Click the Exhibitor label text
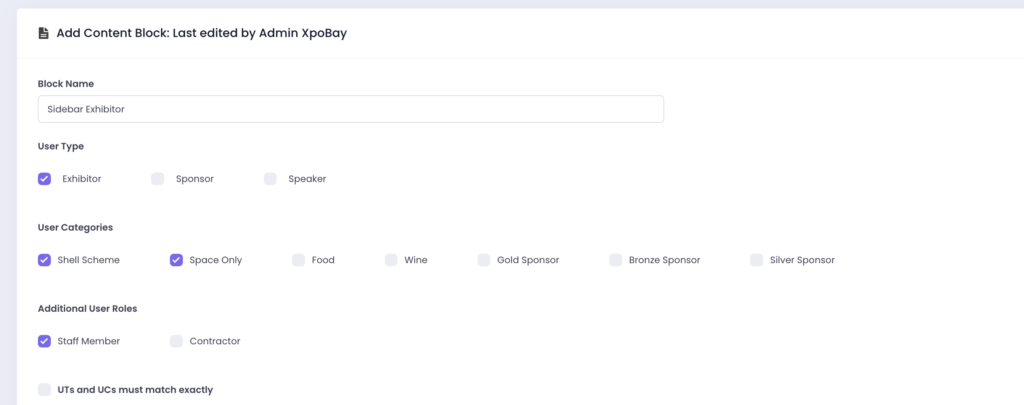The height and width of the screenshot is (405, 1024). (x=81, y=179)
